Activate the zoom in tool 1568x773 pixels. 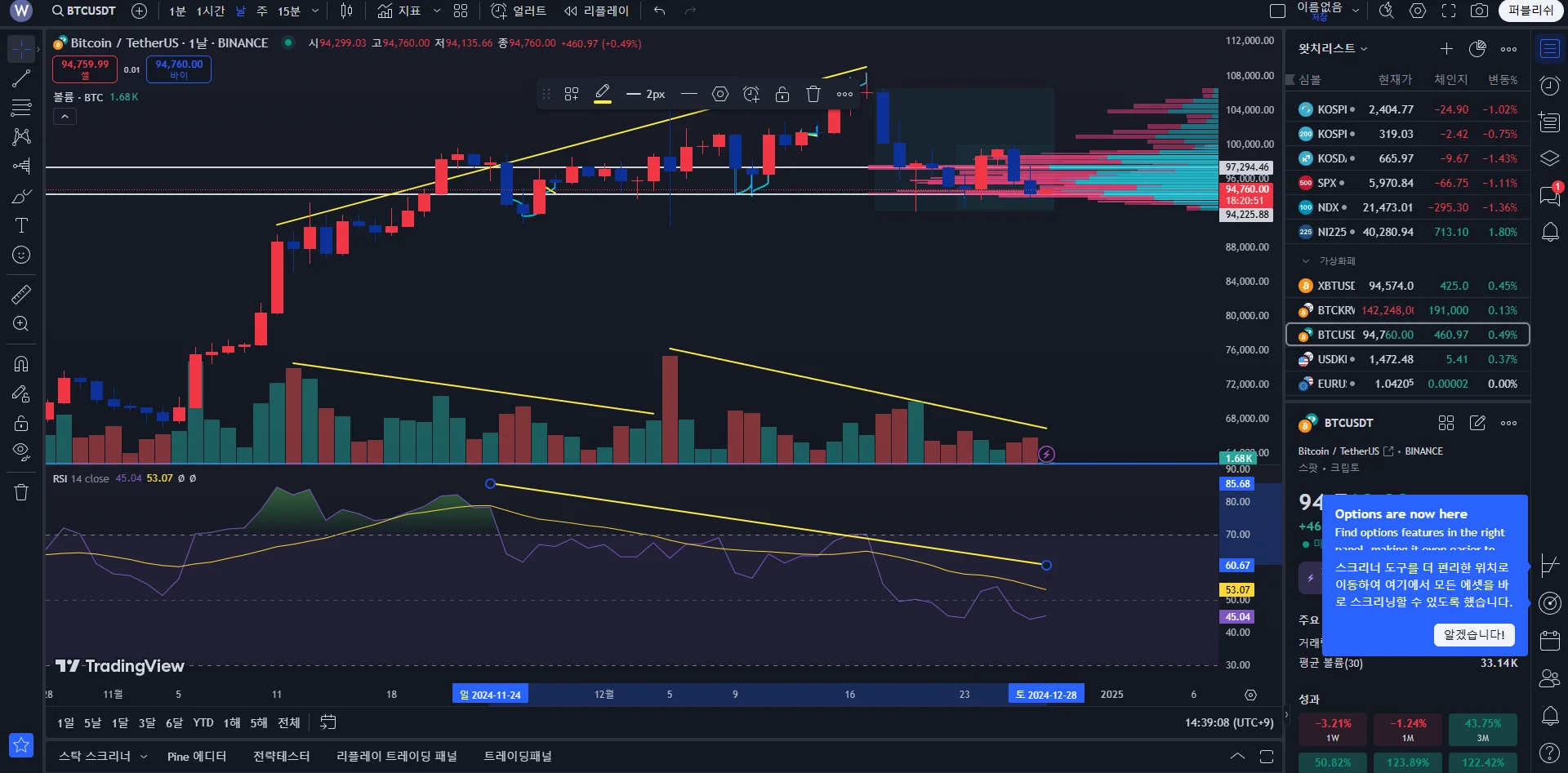tap(21, 324)
